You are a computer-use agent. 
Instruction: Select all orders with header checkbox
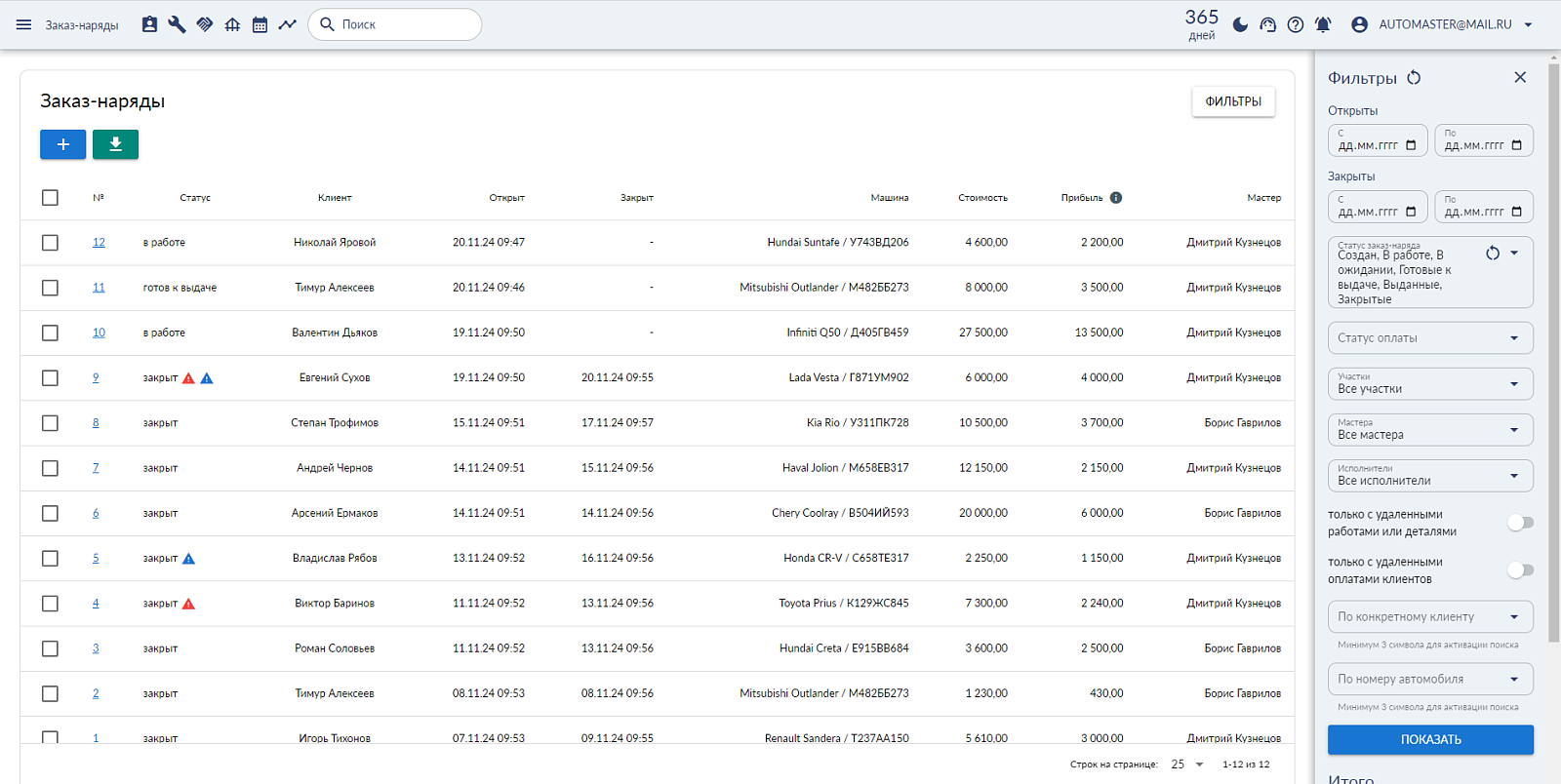pyautogui.click(x=50, y=198)
